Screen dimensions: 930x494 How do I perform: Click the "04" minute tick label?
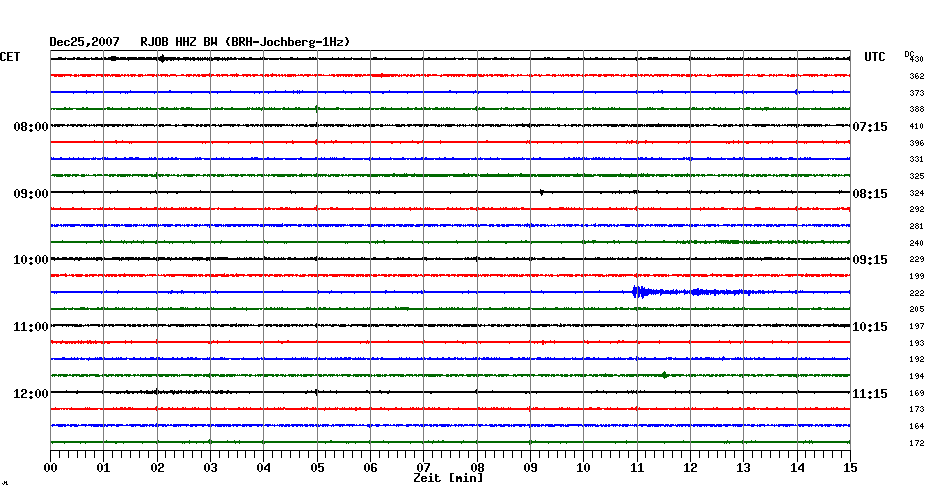pyautogui.click(x=264, y=468)
